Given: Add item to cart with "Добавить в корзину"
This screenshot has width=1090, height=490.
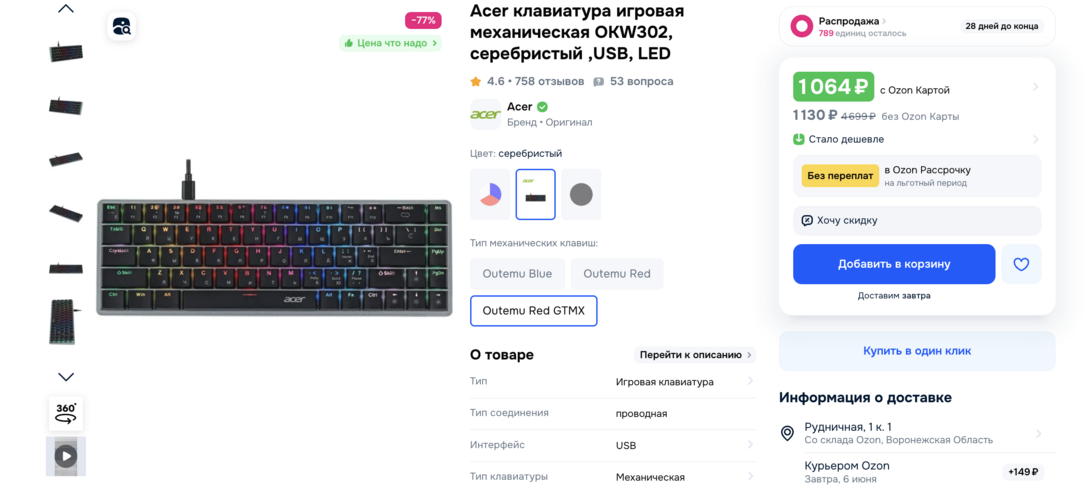Looking at the screenshot, I should [894, 264].
